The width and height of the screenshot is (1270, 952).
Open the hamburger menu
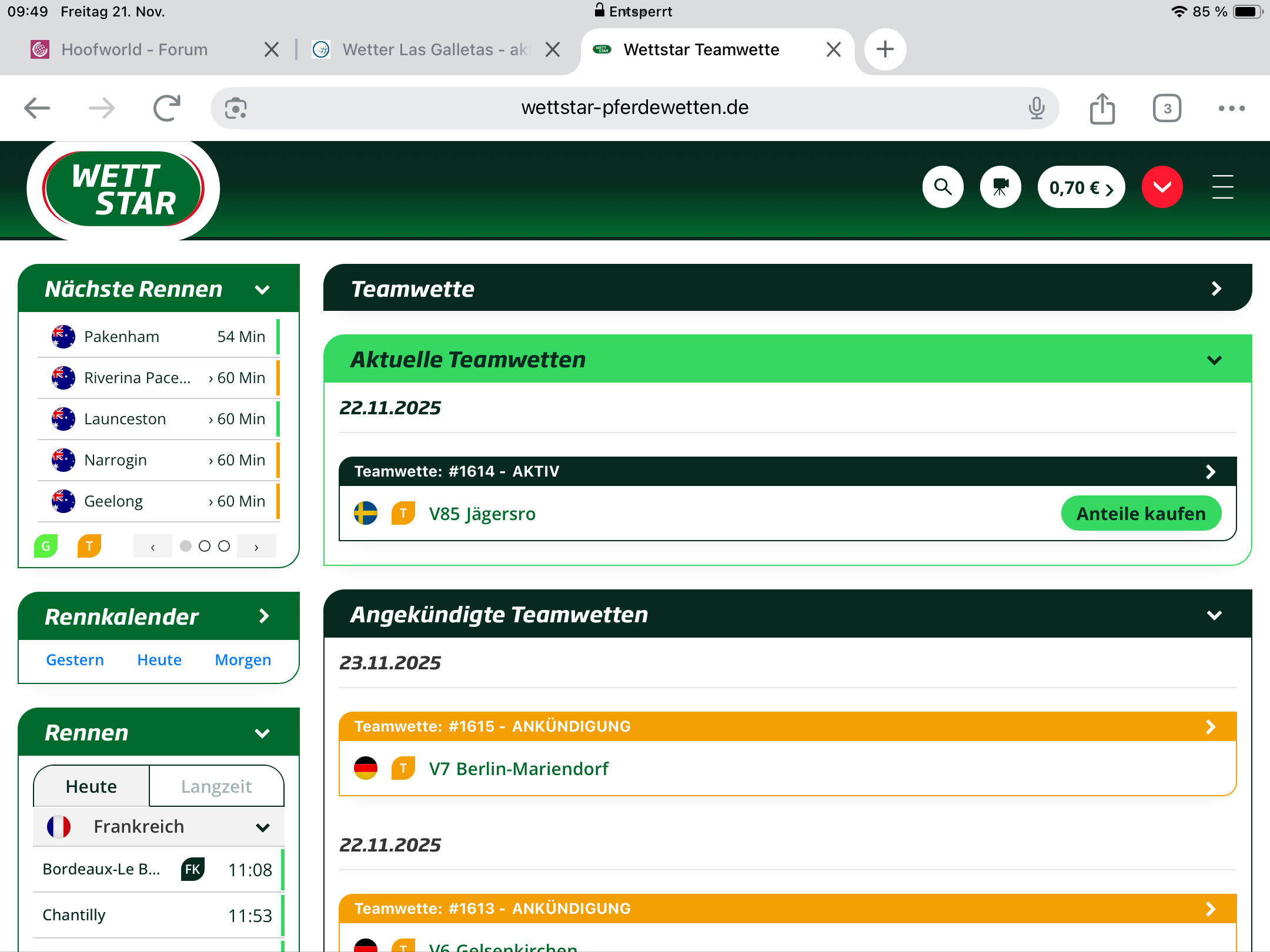tap(1222, 187)
